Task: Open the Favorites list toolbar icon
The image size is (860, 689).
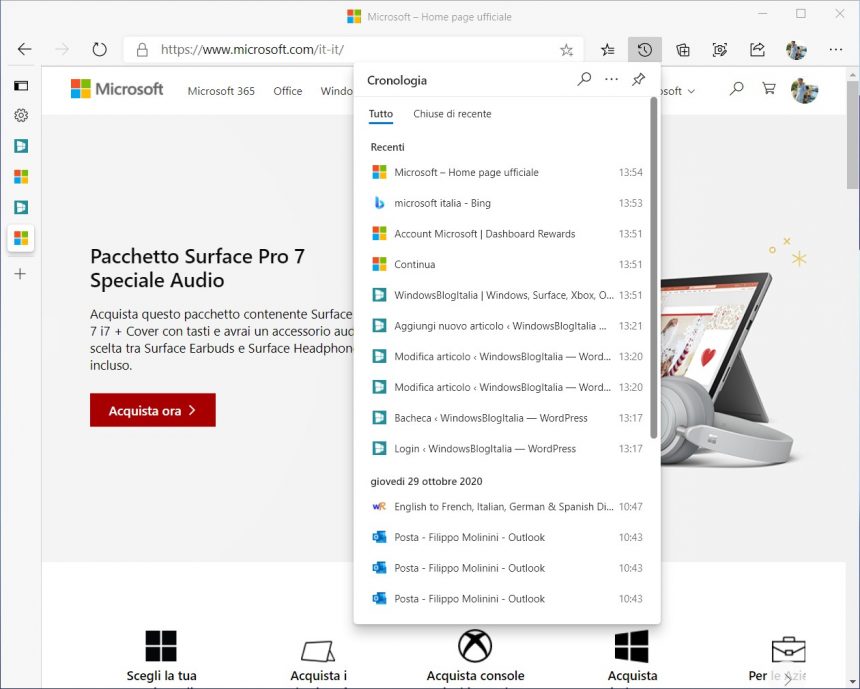Action: tap(608, 50)
